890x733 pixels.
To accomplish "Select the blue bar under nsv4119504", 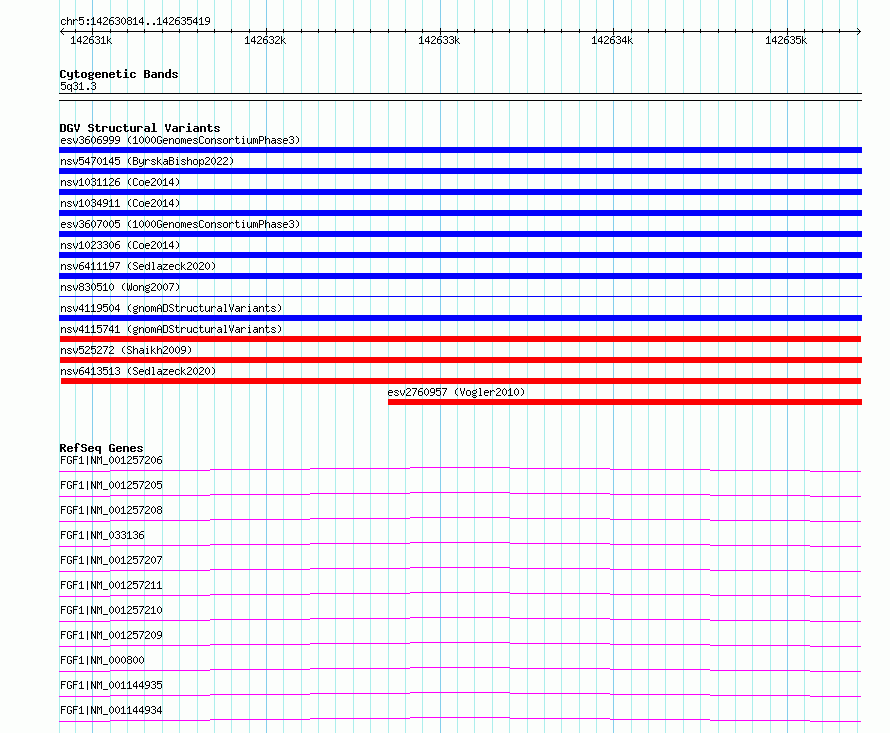I will pyautogui.click(x=460, y=318).
